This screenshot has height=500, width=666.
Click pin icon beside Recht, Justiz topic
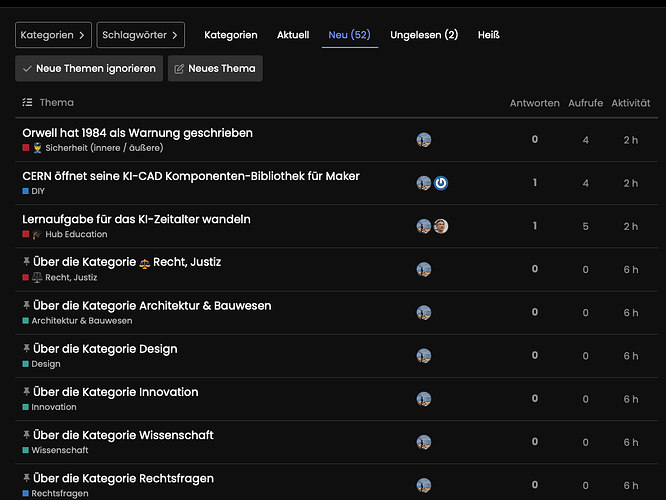[x=26, y=261]
